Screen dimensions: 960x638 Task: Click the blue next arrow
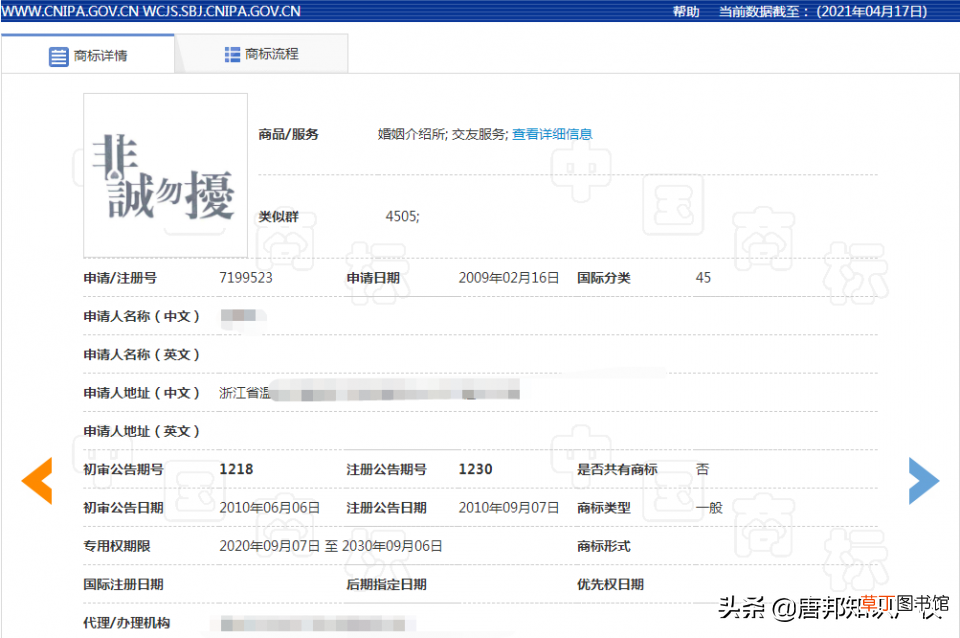(923, 481)
